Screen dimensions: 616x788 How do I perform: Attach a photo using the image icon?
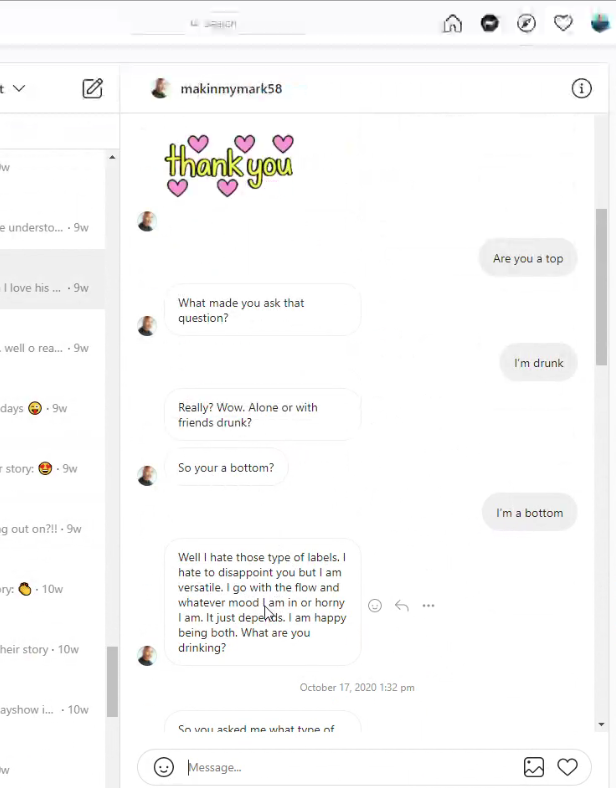(x=534, y=767)
